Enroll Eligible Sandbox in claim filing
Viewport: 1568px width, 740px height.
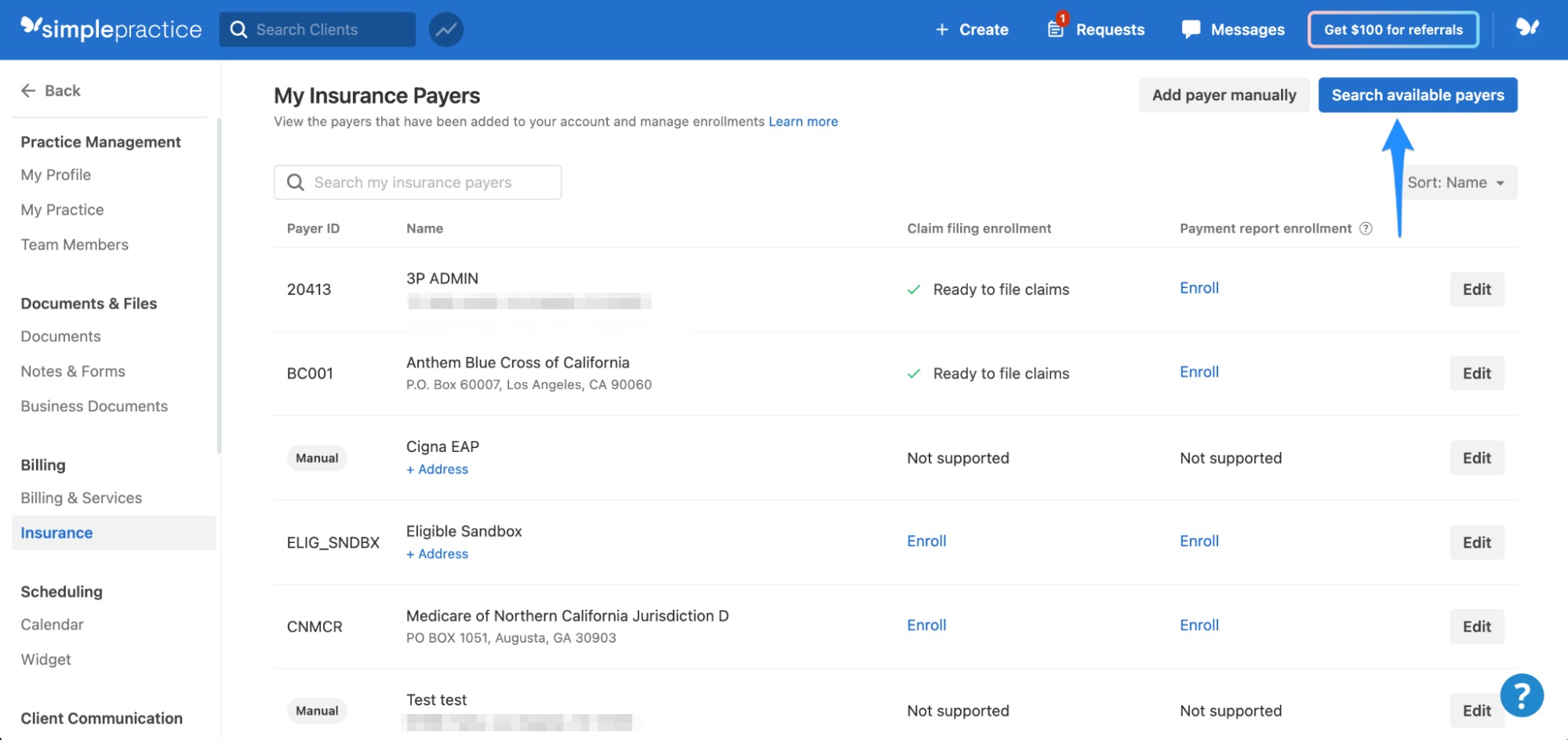point(926,541)
